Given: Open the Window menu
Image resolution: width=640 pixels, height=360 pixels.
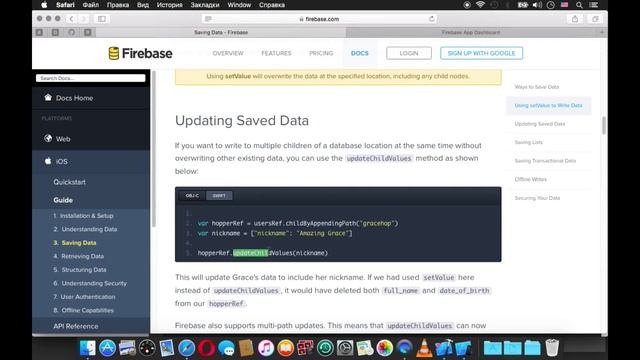Looking at the screenshot, I should point(239,5).
